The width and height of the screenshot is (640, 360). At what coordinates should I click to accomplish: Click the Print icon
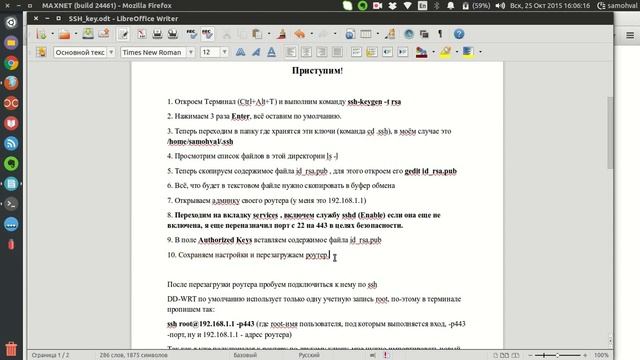pos(157,34)
